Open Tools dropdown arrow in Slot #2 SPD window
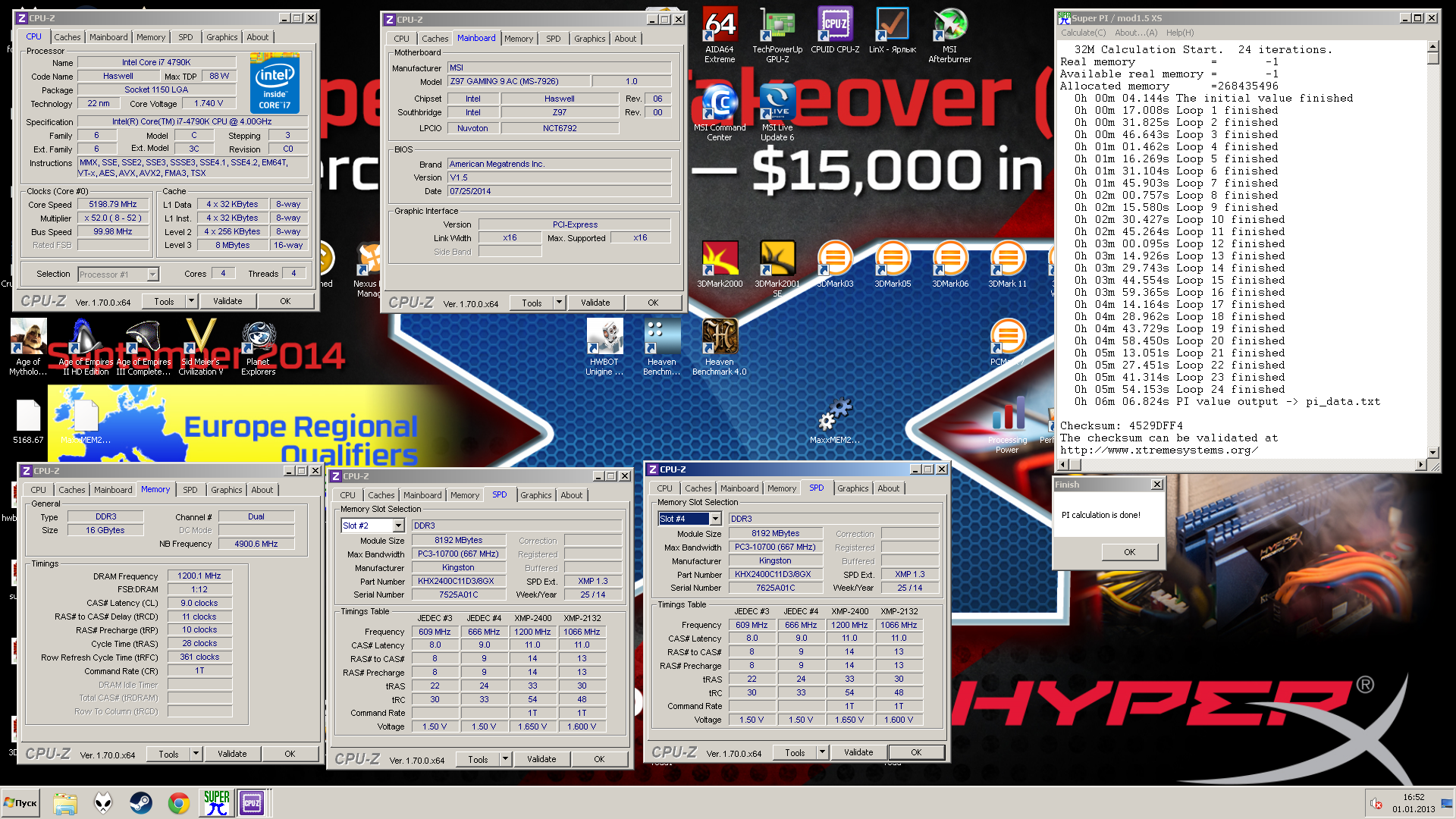The height and width of the screenshot is (819, 1456). pyautogui.click(x=506, y=759)
